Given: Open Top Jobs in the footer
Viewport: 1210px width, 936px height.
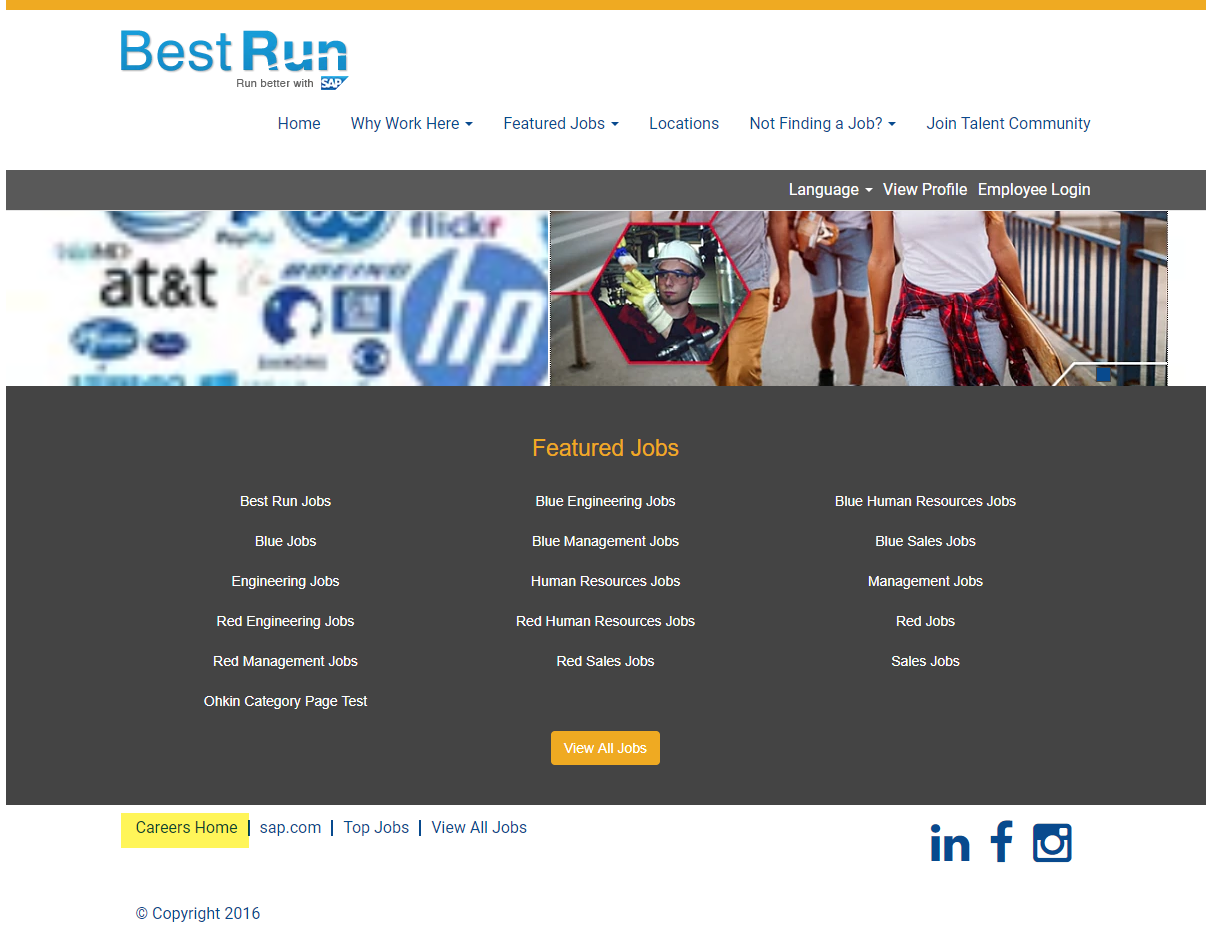Looking at the screenshot, I should (x=376, y=828).
